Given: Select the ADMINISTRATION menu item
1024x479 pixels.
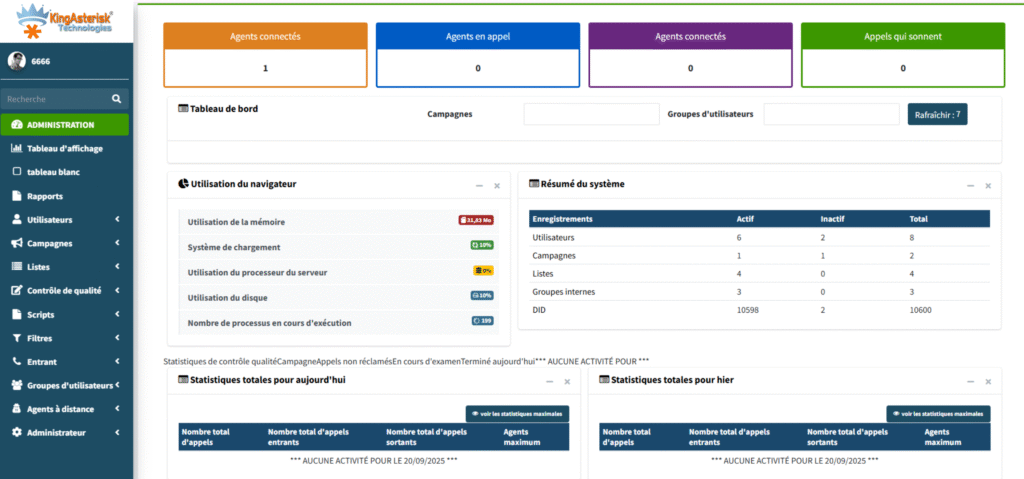Looking at the screenshot, I should (x=64, y=125).
